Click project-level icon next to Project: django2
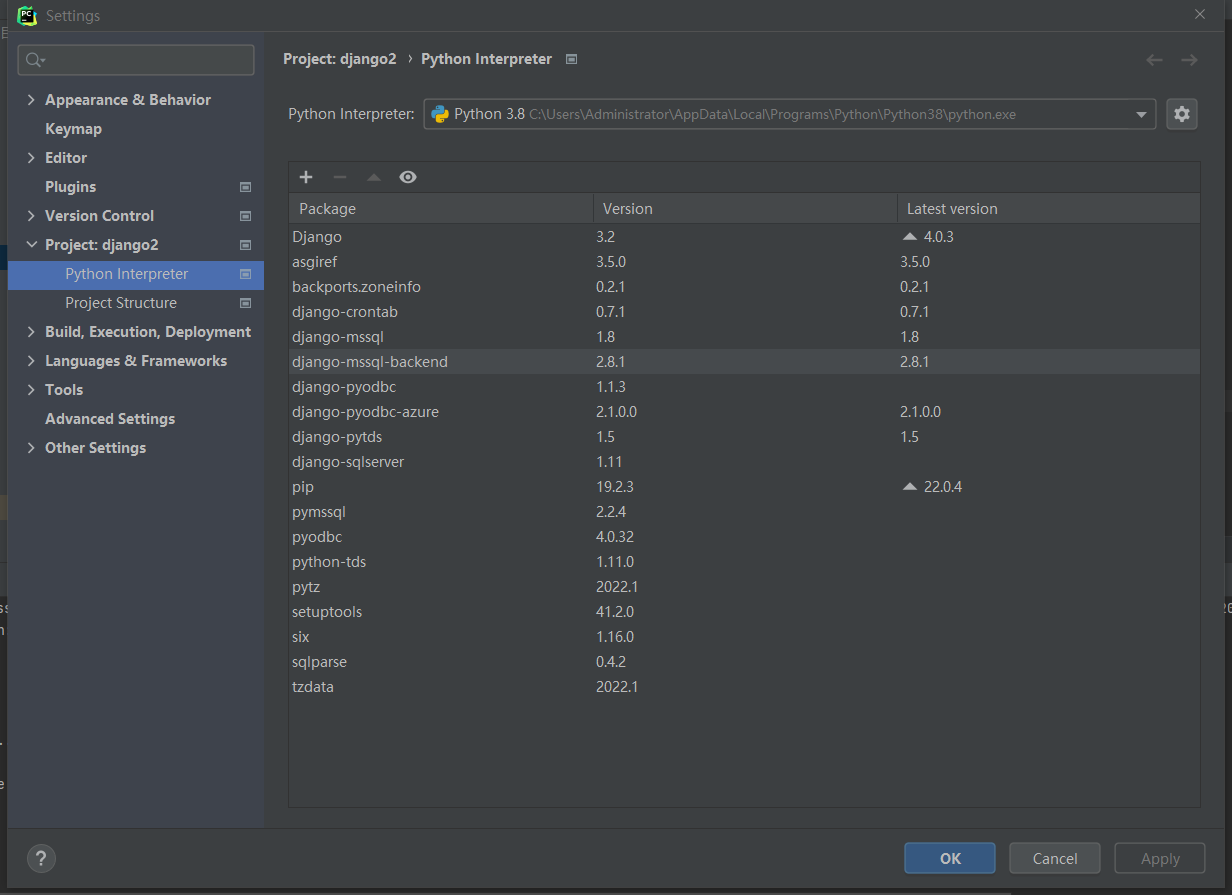The image size is (1232, 895). (x=246, y=245)
